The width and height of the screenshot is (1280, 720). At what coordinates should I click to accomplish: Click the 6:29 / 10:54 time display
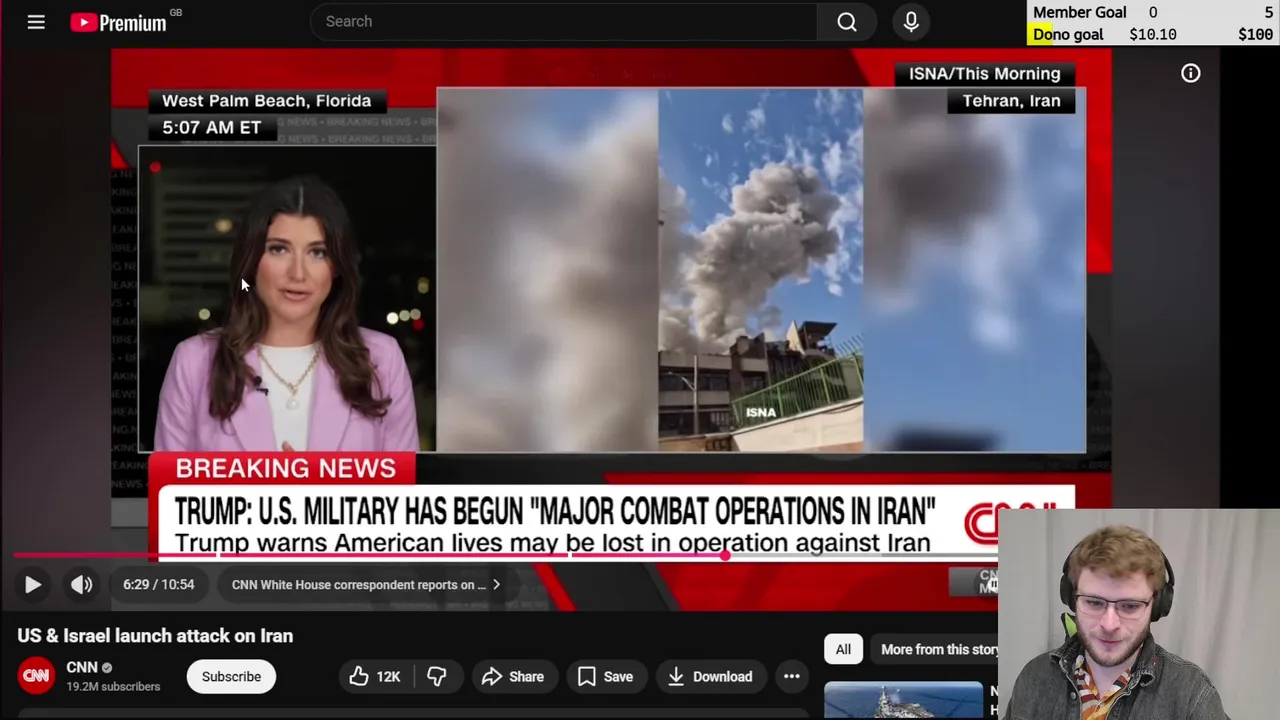tap(158, 585)
